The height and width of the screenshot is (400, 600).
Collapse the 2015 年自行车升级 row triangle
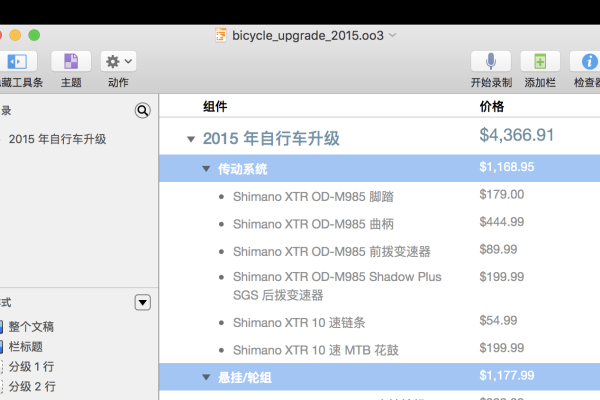click(x=191, y=139)
